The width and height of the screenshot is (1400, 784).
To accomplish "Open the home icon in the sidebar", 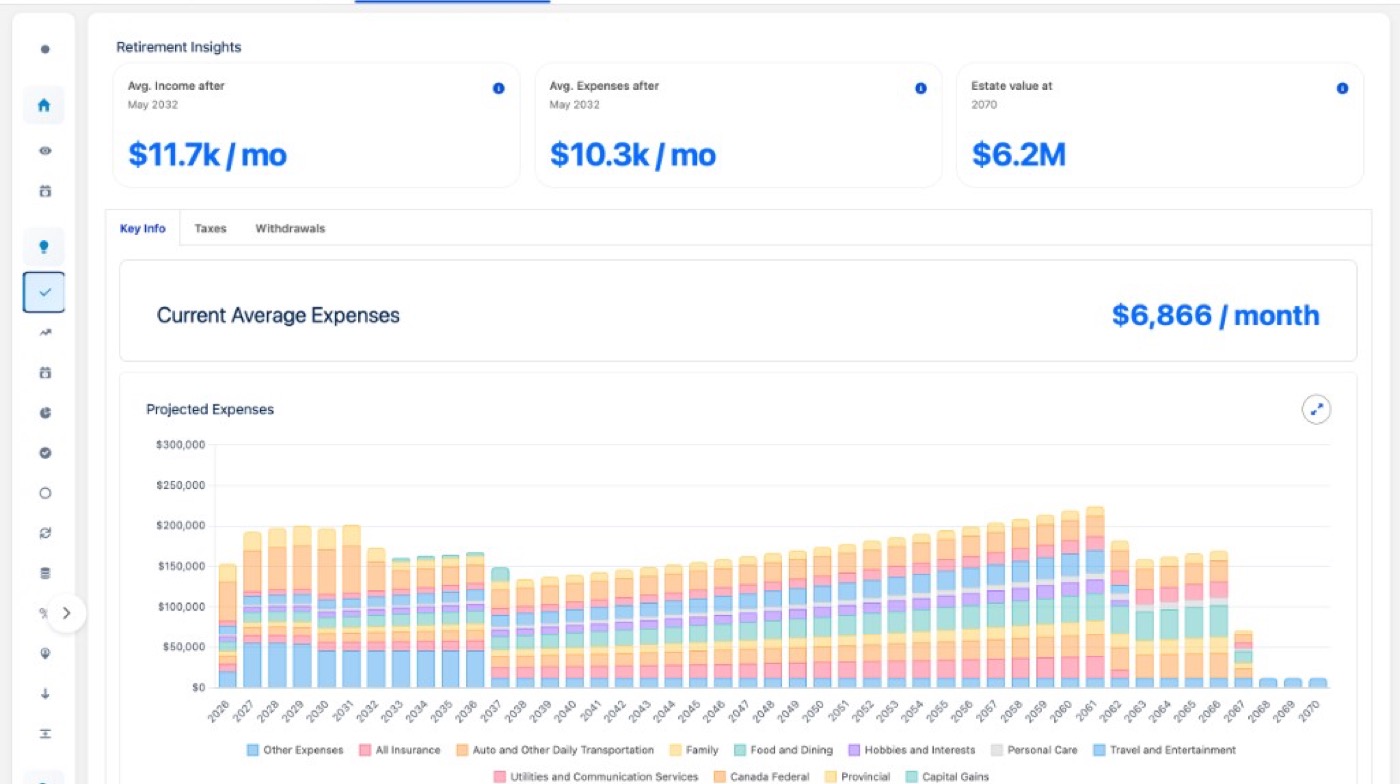I will [x=44, y=105].
